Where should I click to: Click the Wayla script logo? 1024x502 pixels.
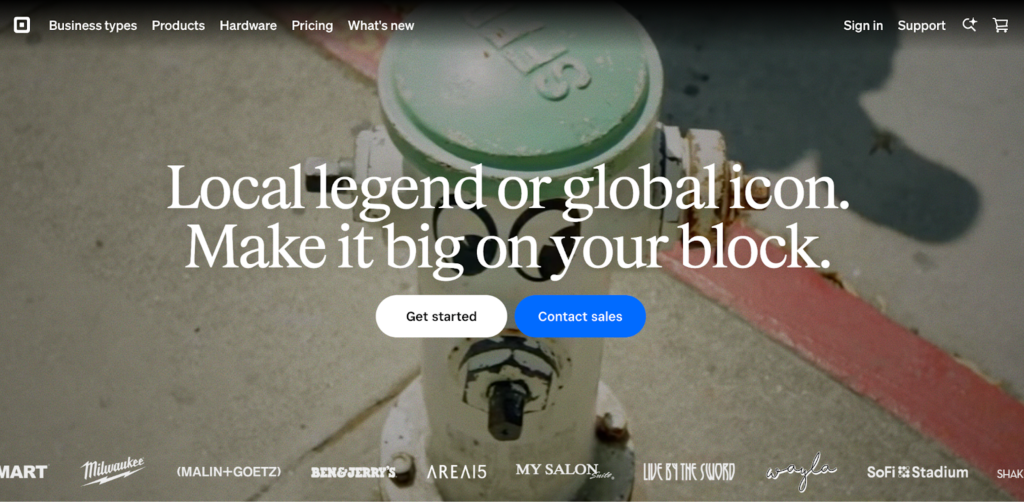[801, 473]
